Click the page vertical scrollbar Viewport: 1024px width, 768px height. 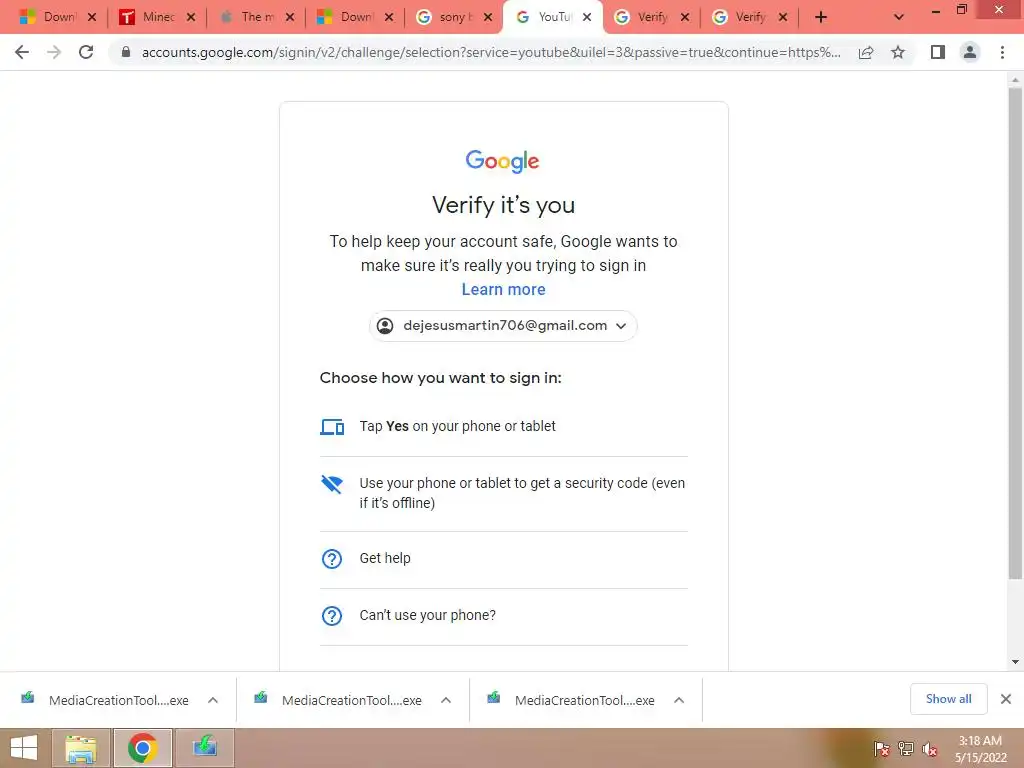(1015, 333)
